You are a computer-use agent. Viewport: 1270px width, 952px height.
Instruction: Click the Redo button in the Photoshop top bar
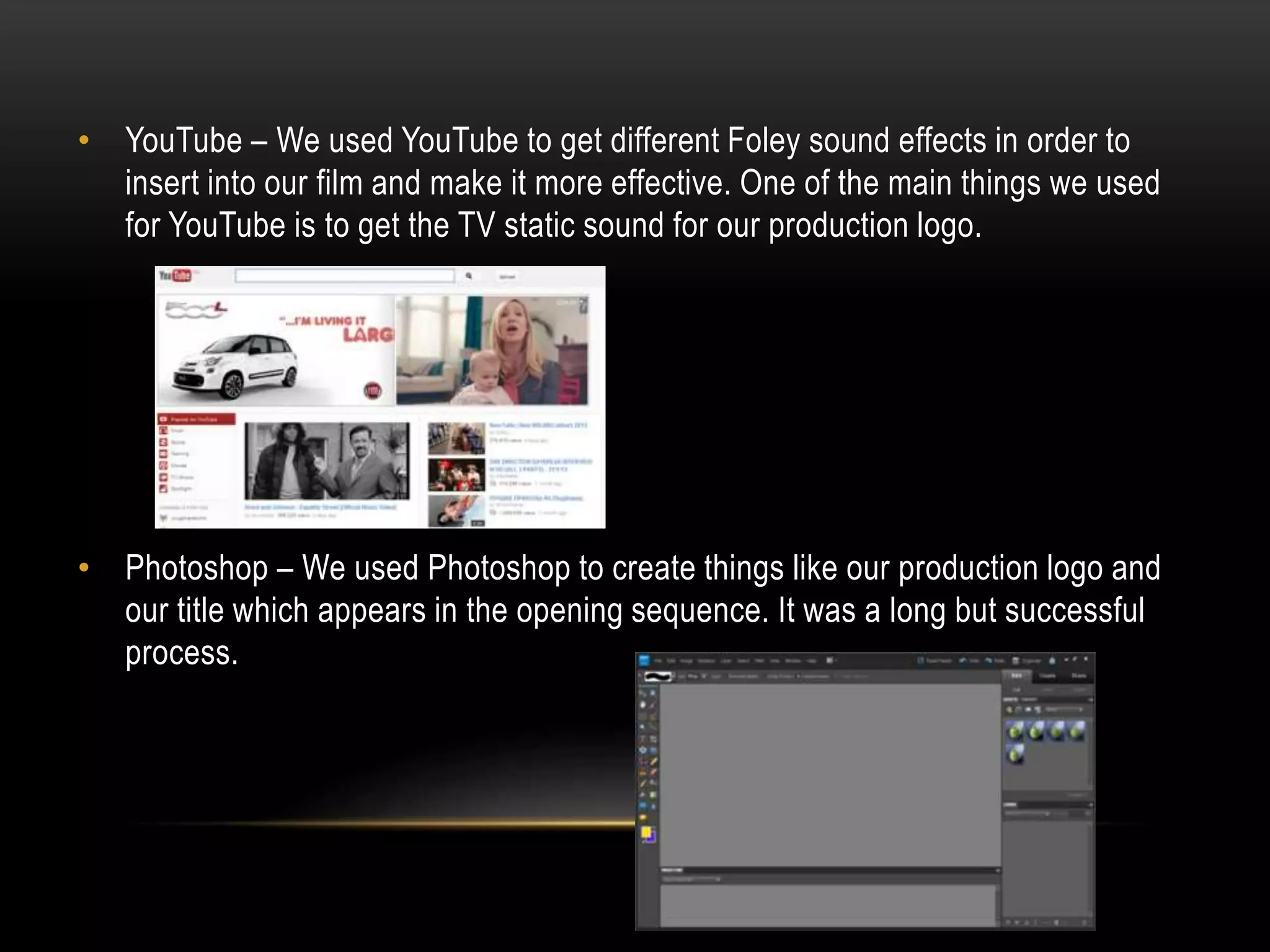(x=996, y=661)
